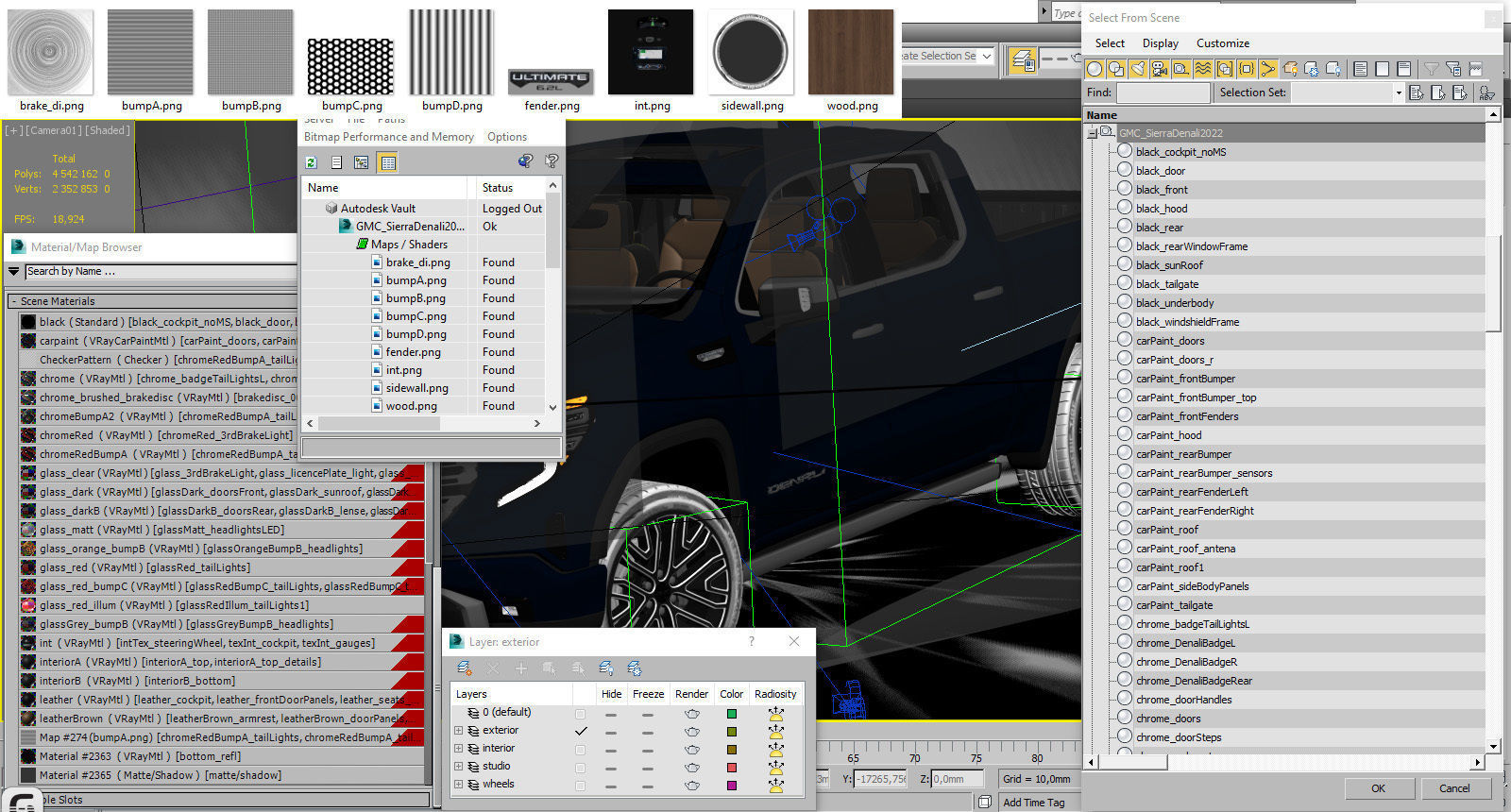Toggle Render teapot for exterior layer
1511x812 pixels.
pos(692,731)
